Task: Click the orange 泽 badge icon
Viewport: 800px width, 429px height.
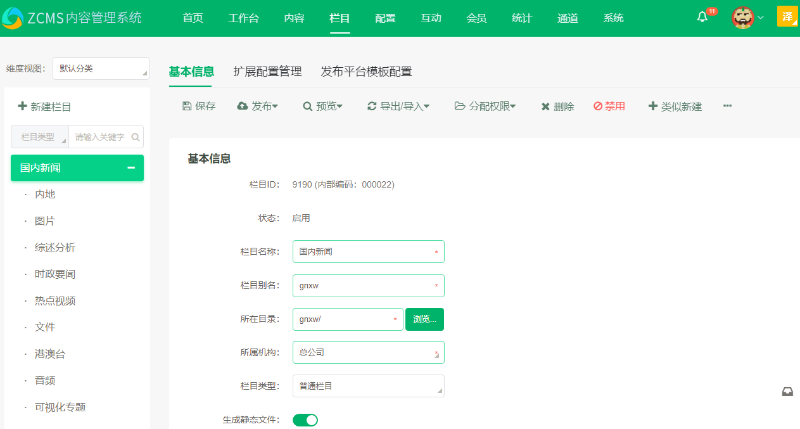Action: tap(788, 16)
